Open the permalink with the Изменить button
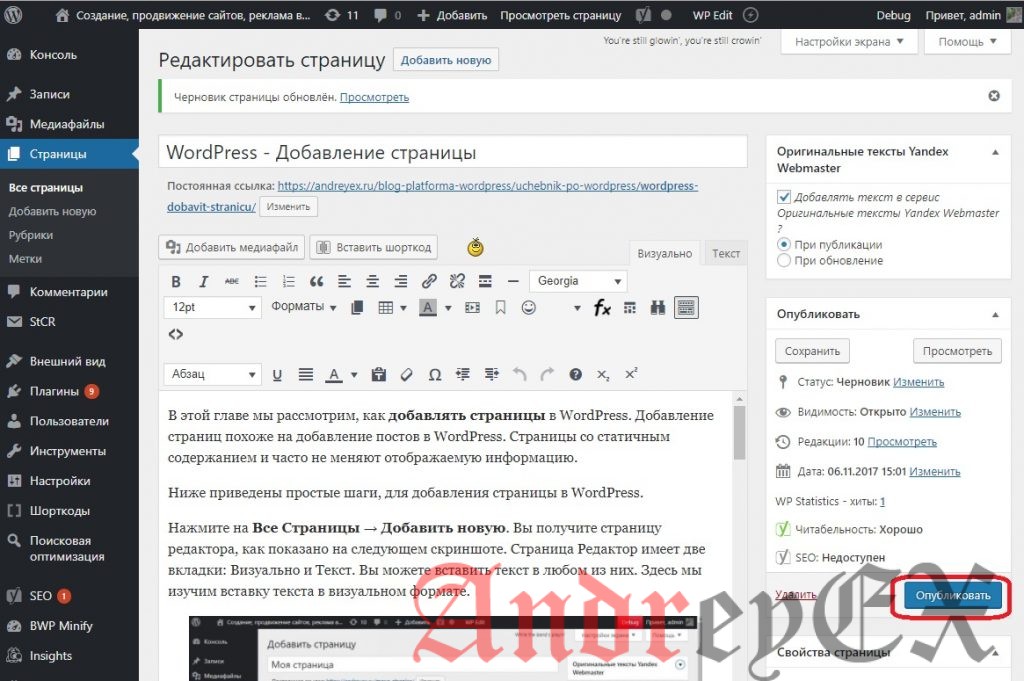The width and height of the screenshot is (1024, 681). pos(289,207)
